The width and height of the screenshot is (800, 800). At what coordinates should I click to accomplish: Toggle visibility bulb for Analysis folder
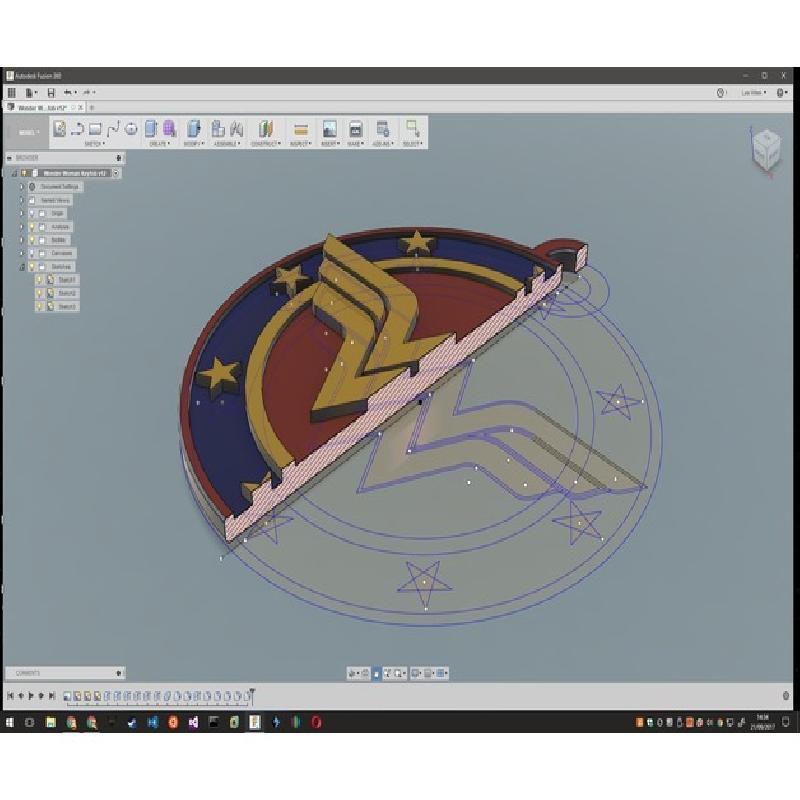coord(32,227)
